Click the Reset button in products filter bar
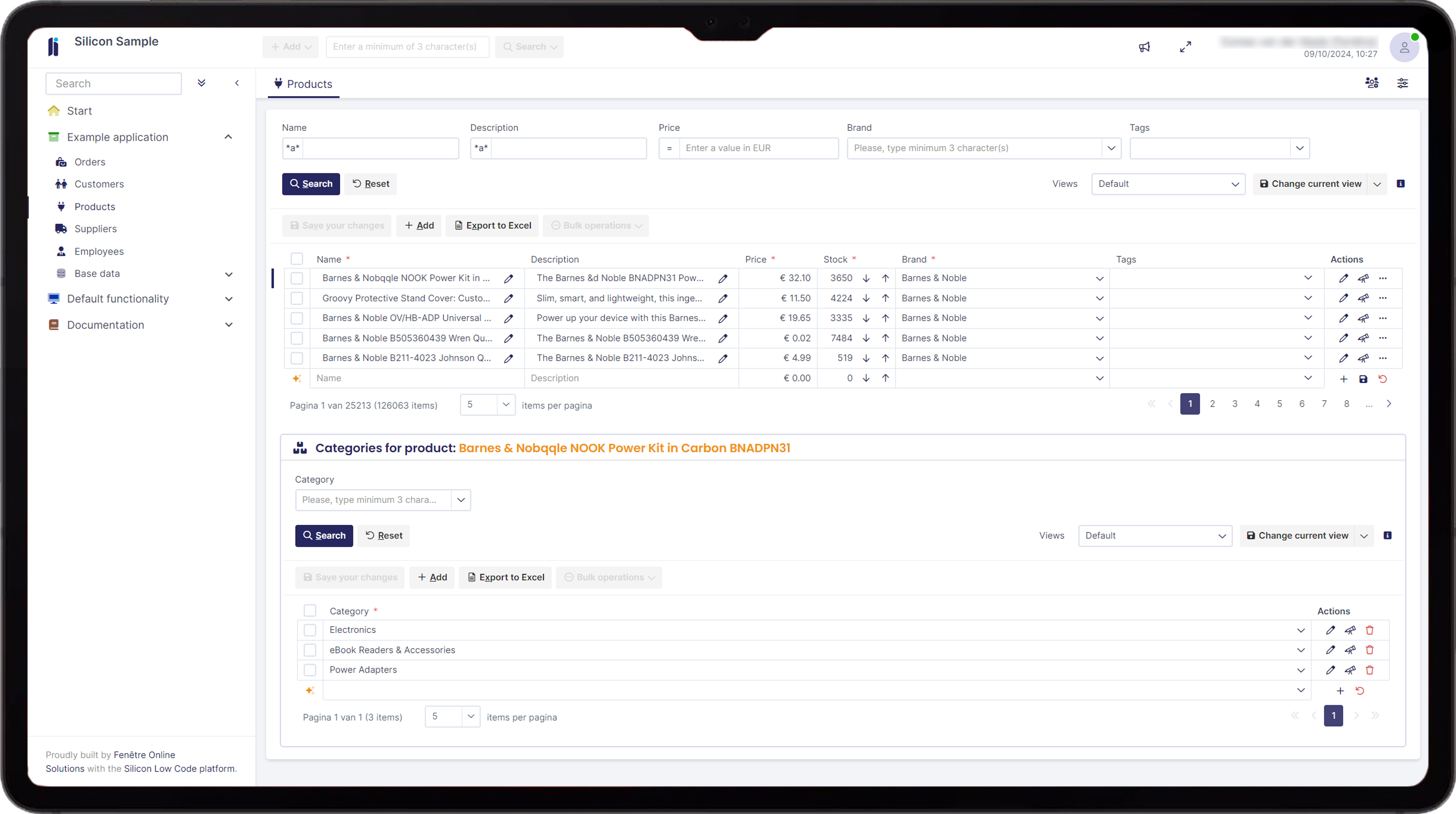The height and width of the screenshot is (814, 1456). (370, 183)
